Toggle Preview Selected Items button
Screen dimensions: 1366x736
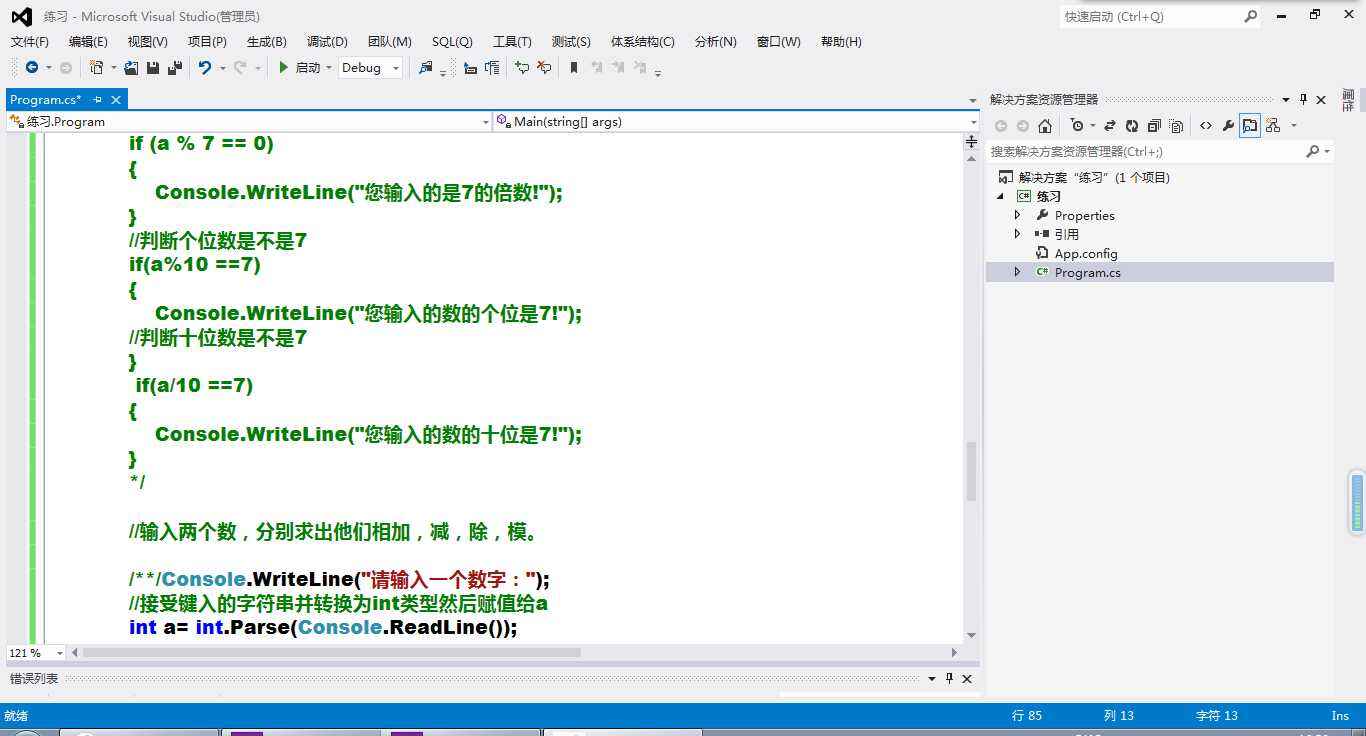1250,126
